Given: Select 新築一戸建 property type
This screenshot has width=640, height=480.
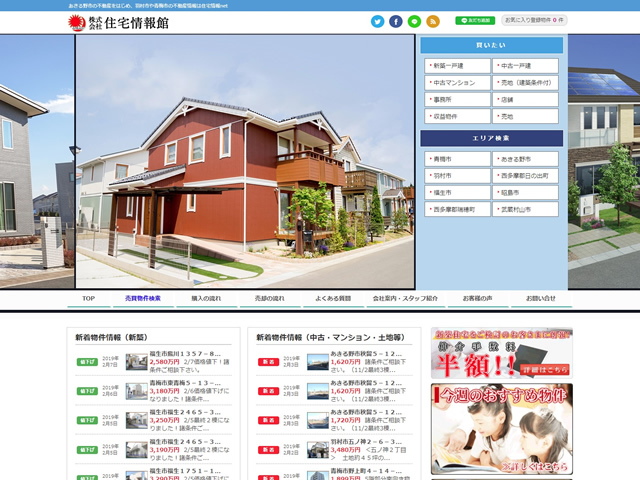Looking at the screenshot, I should point(456,66).
